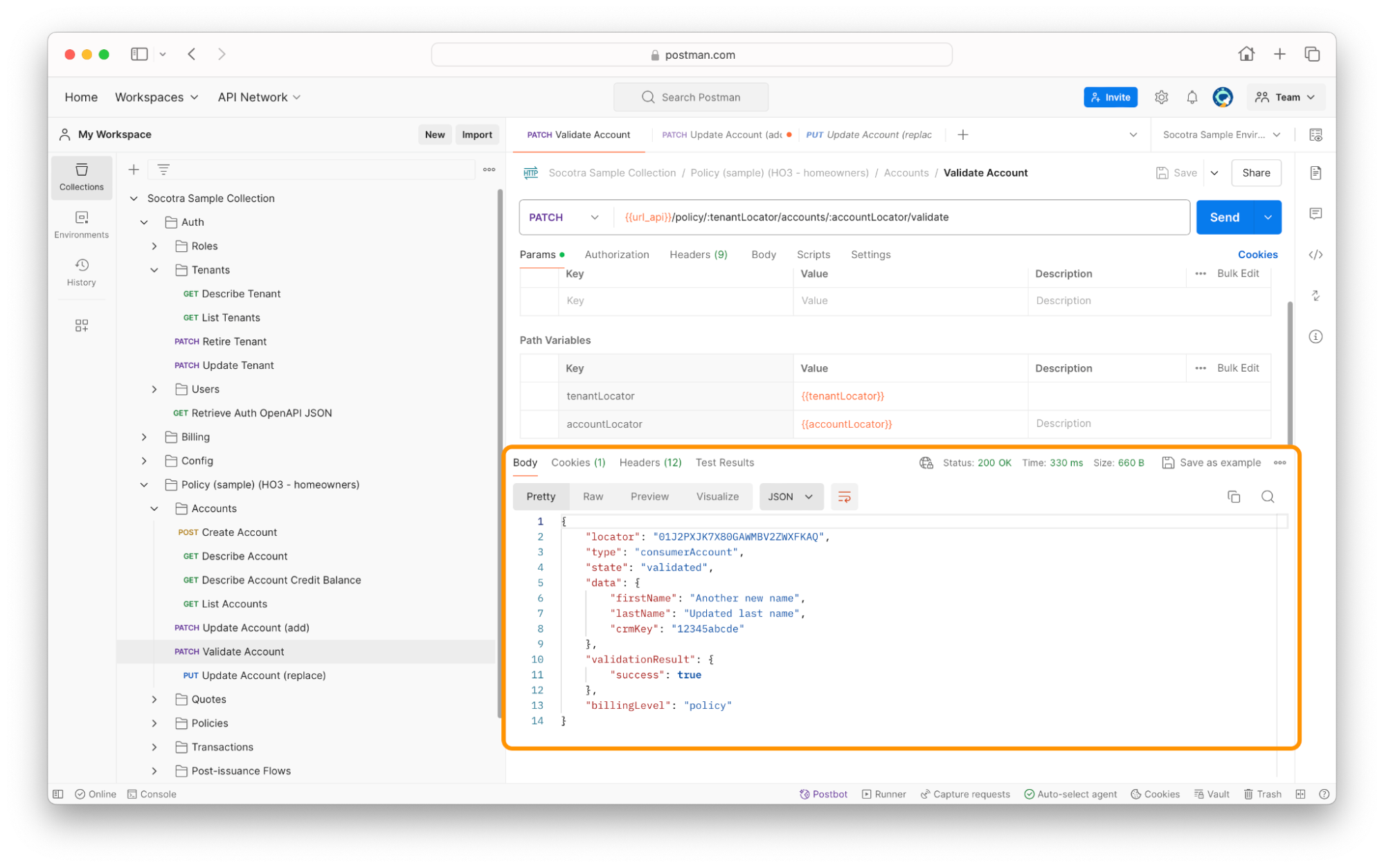Click the Postbot button in status bar
Image resolution: width=1384 pixels, height=868 pixels.
coord(823,794)
